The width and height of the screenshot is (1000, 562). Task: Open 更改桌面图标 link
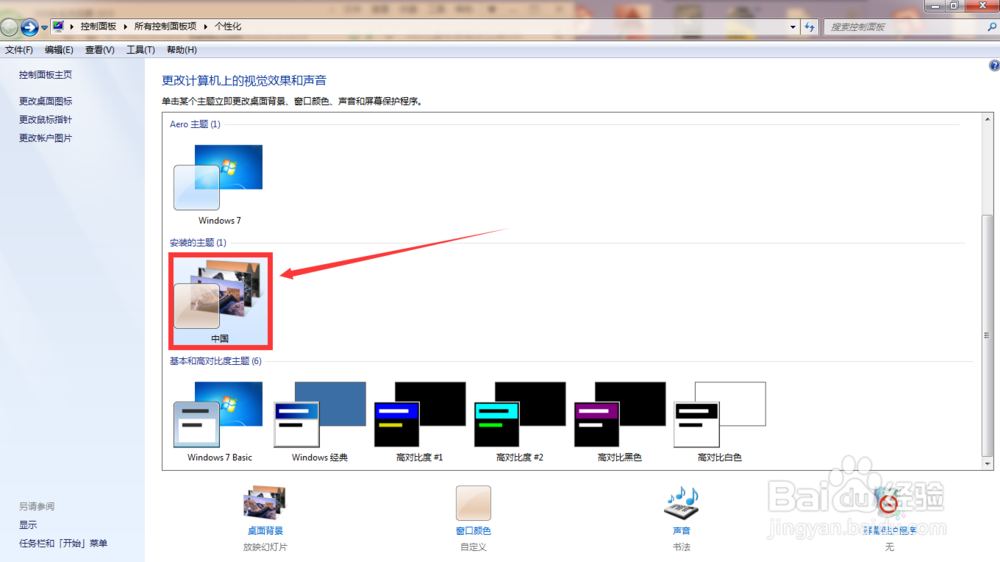[45, 101]
